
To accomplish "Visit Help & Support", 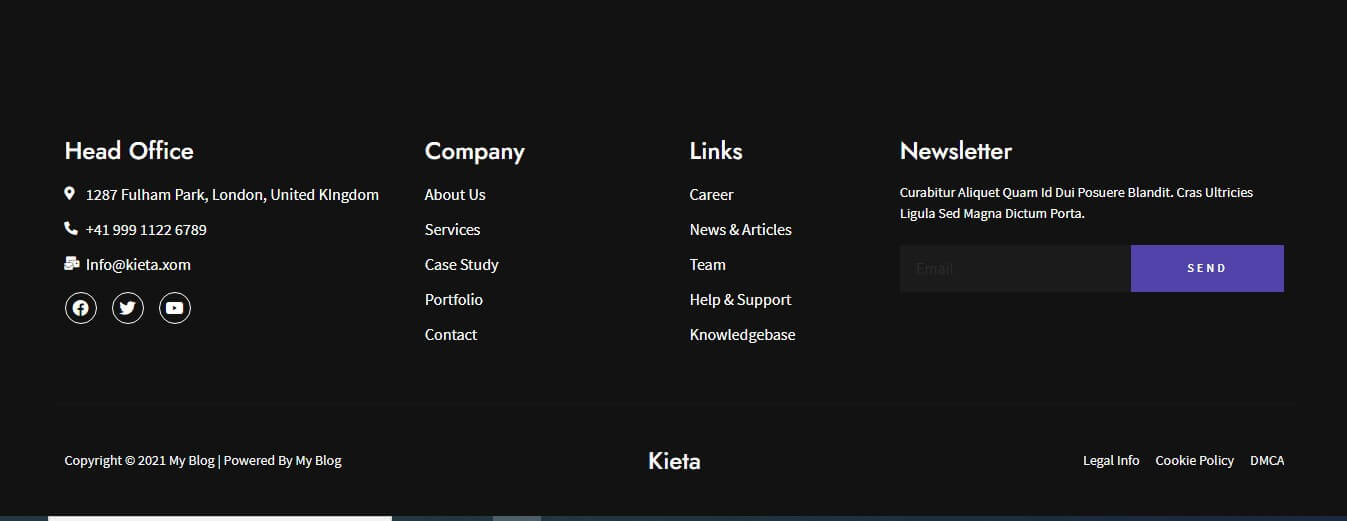I will pyautogui.click(x=741, y=300).
